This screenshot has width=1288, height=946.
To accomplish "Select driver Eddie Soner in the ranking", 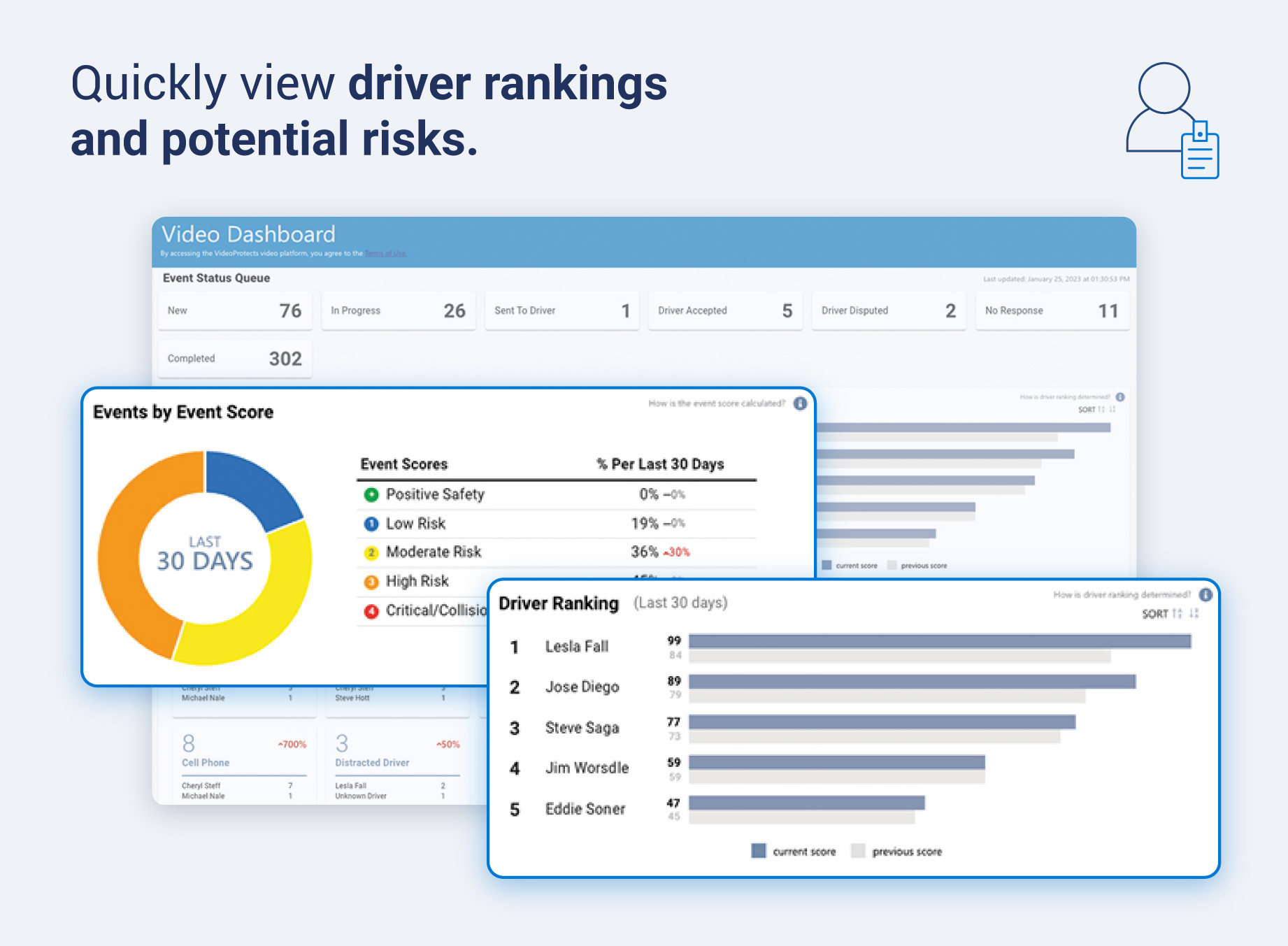I will coord(585,809).
